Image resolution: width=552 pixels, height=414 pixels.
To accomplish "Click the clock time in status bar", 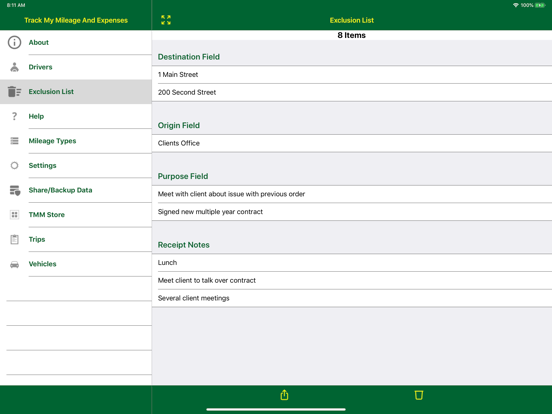I will click(16, 5).
